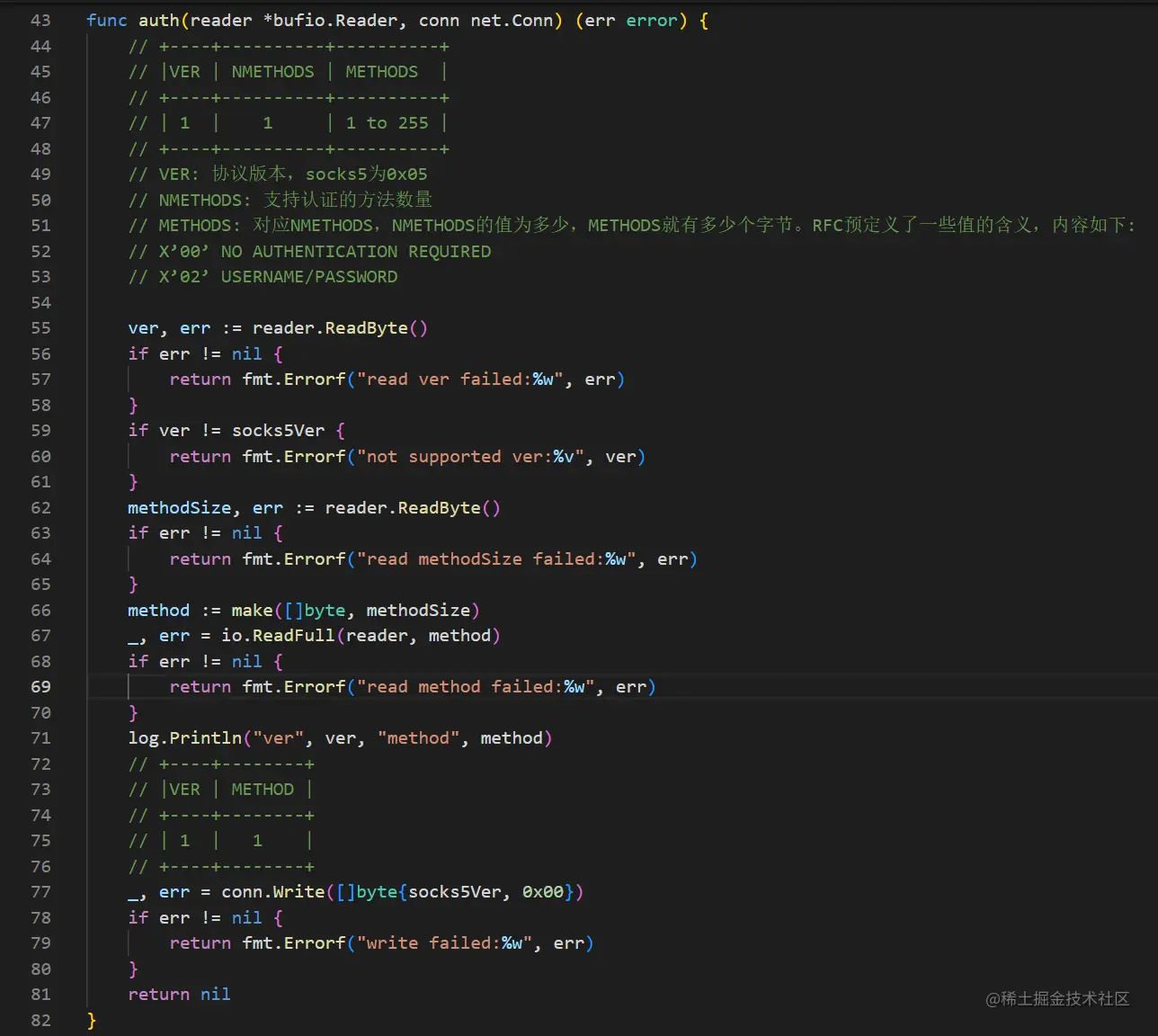Click the string "write failed:%w"
Screen dimensions: 1158x1036
445,943
